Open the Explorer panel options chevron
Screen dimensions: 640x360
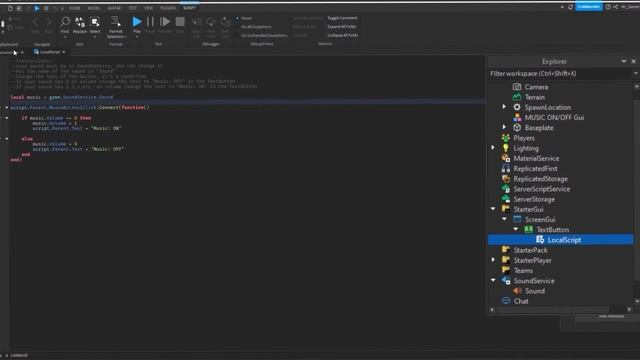point(624,61)
